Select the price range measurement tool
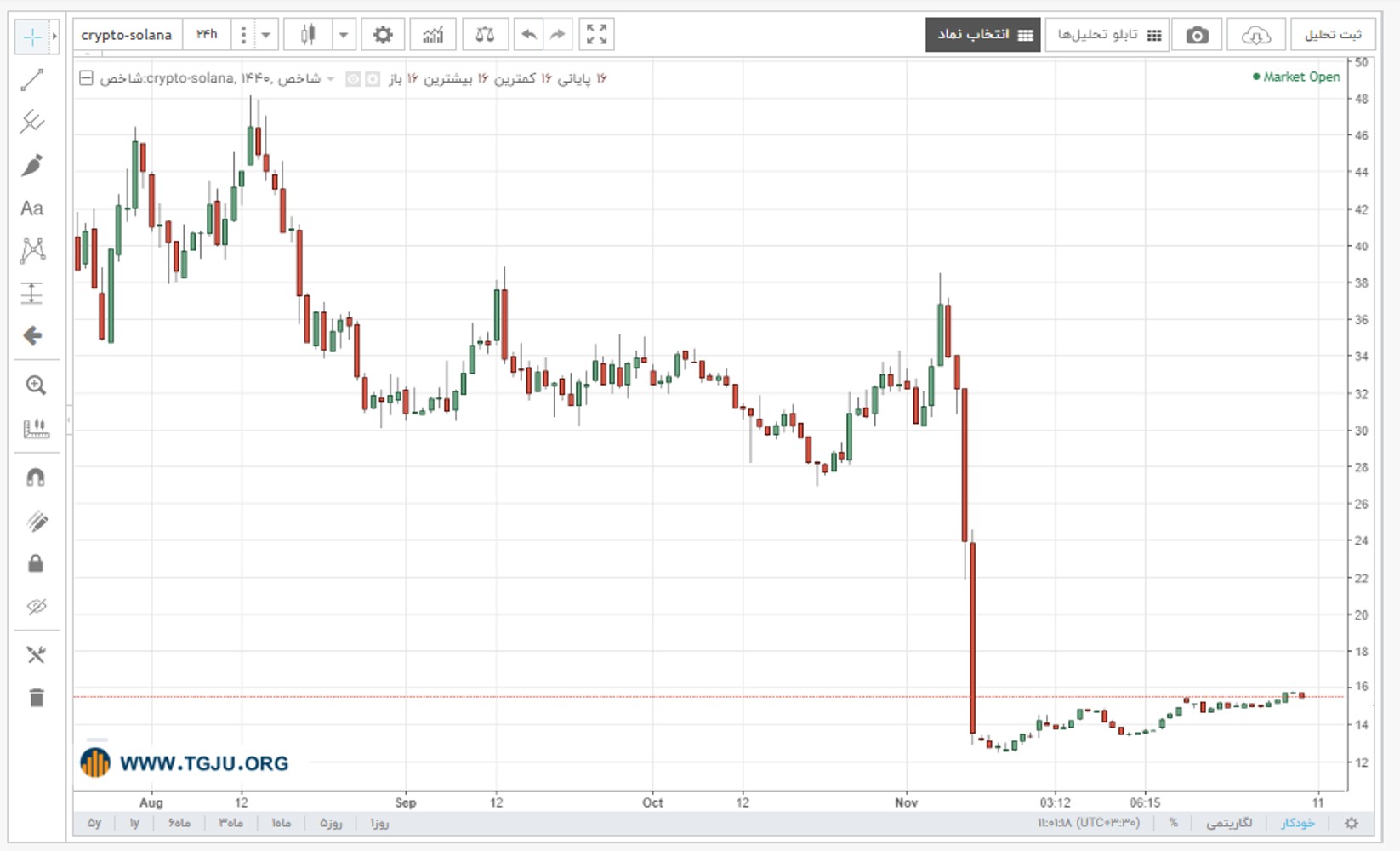This screenshot has height=851, width=1400. click(x=32, y=293)
